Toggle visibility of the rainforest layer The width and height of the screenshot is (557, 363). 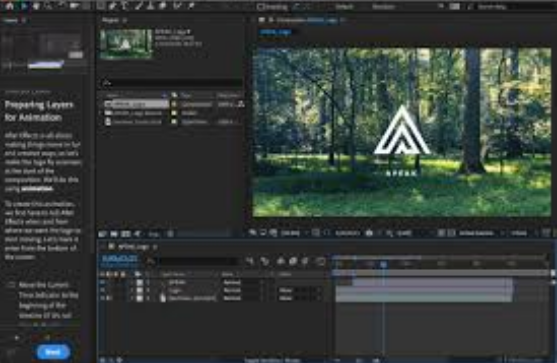click(x=102, y=298)
